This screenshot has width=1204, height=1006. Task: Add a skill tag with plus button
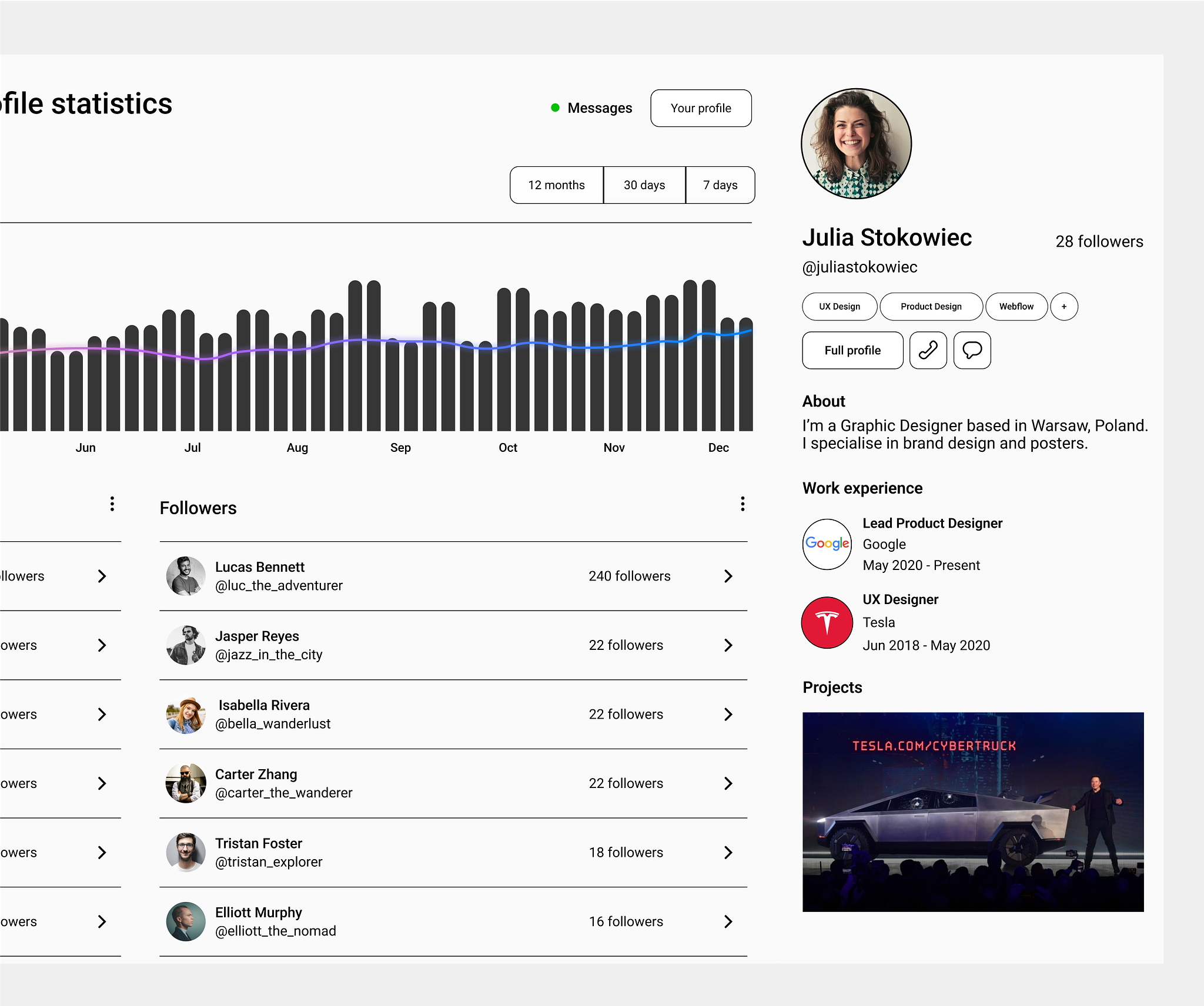point(1064,307)
